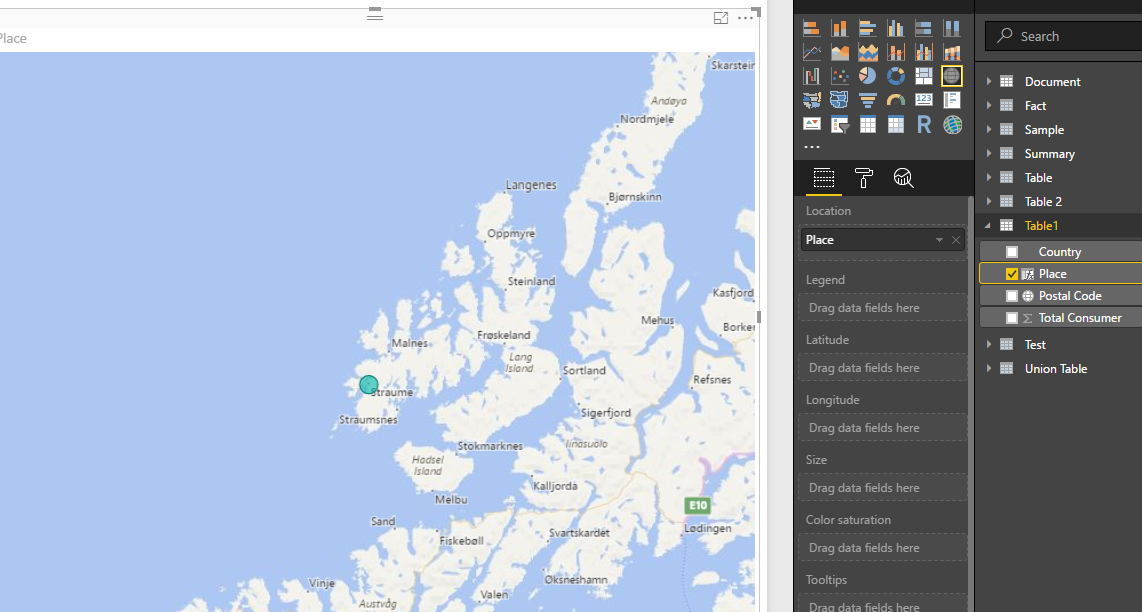Switch to the Format paint roller tab

click(864, 178)
